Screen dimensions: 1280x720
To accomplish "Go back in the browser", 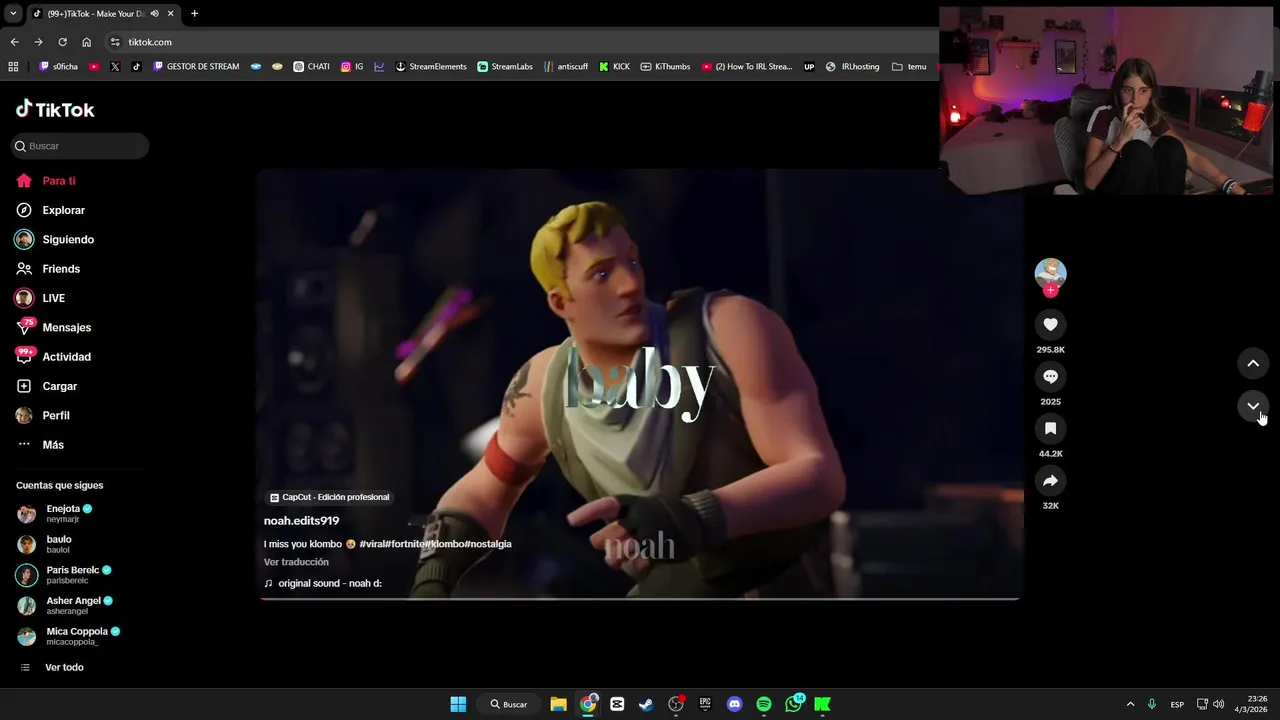I will [x=14, y=42].
